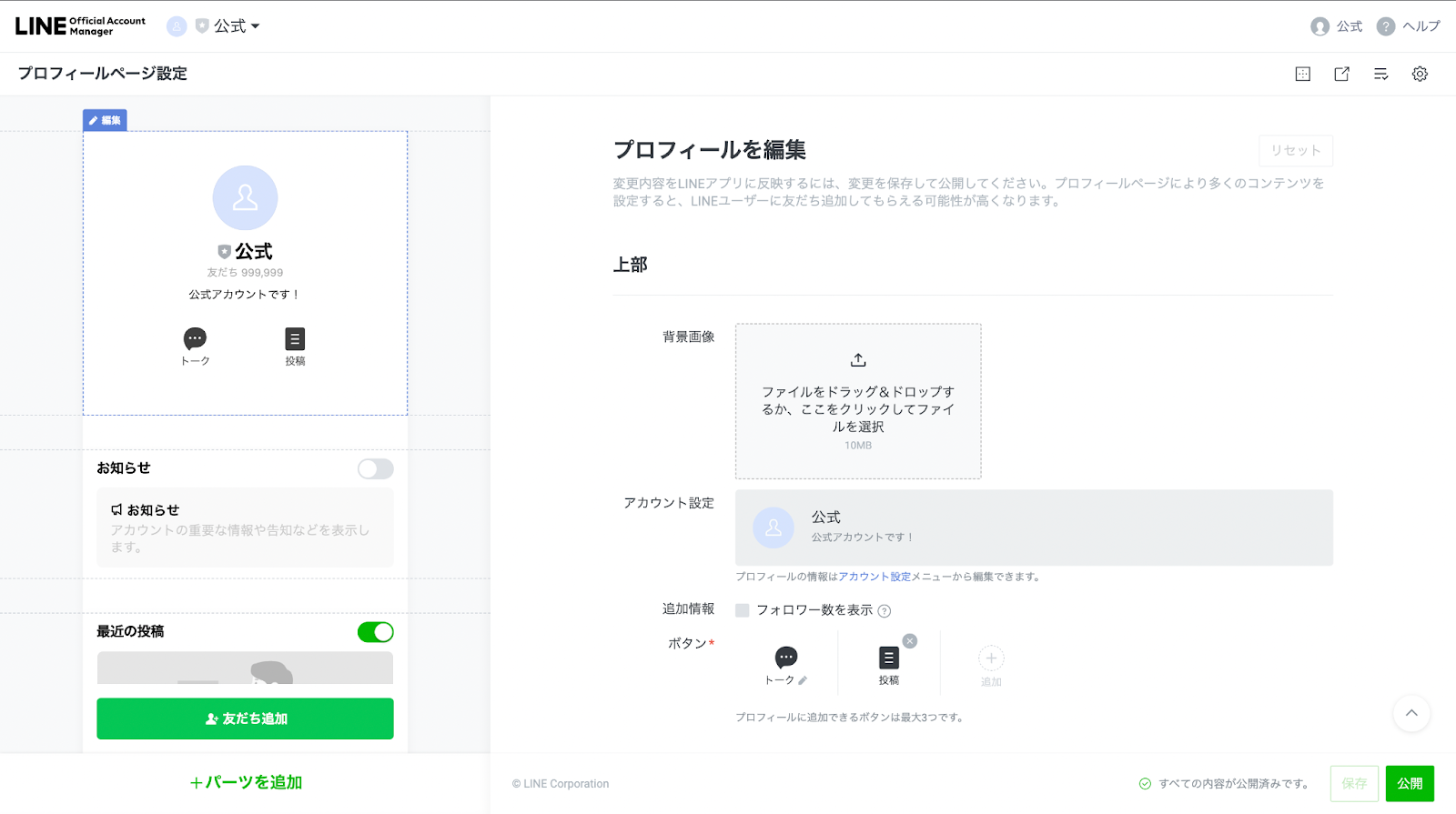1456x814 pixels.
Task: Click the upload arrow icon in dropzone
Action: click(x=858, y=360)
